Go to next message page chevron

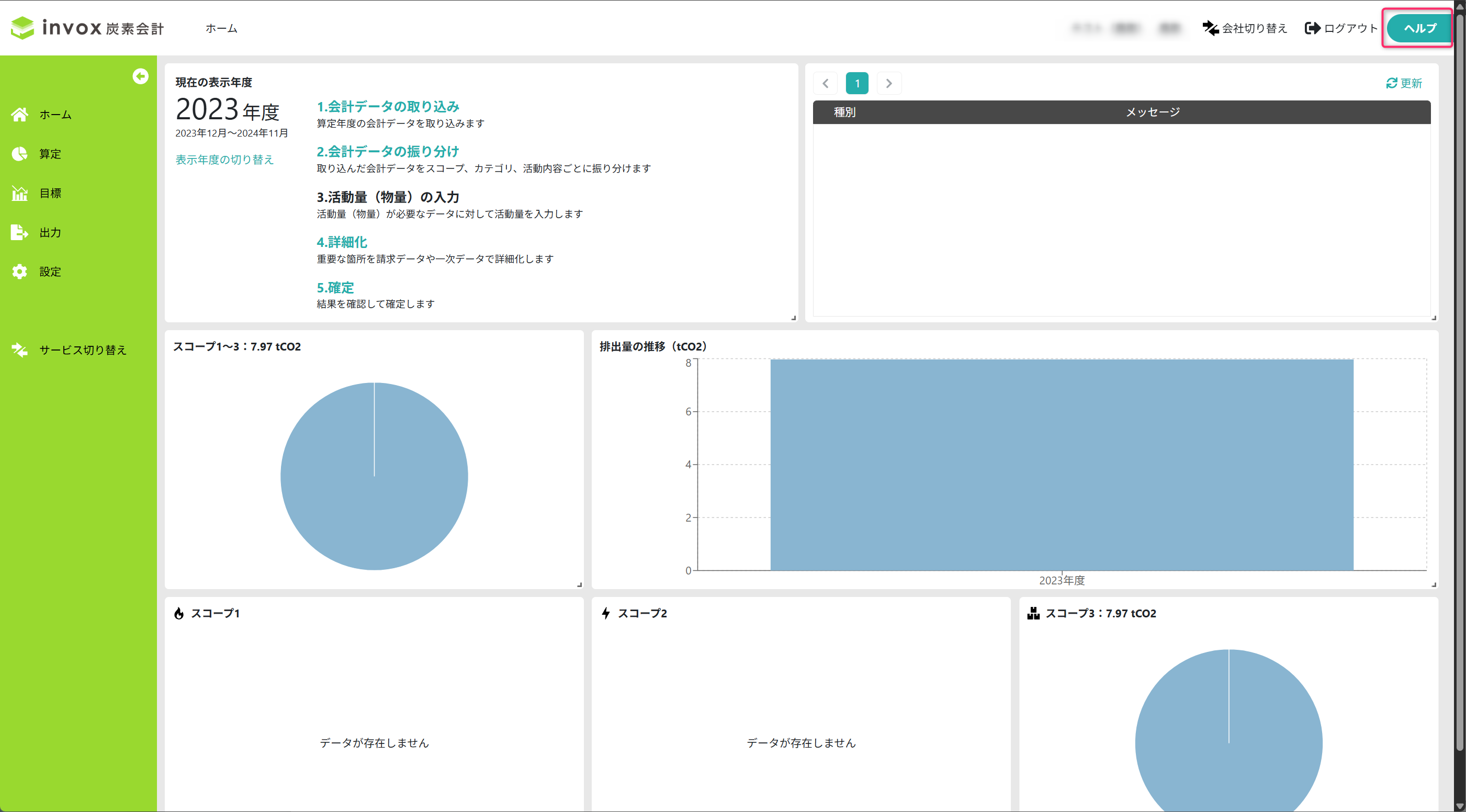(x=889, y=83)
